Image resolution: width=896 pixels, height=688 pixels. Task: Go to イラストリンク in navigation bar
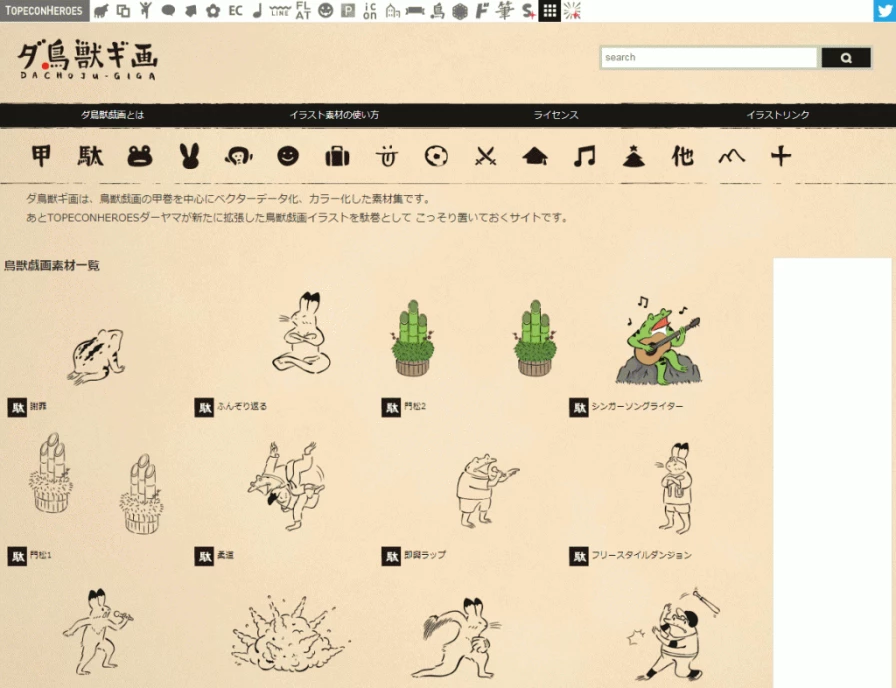[x=777, y=115]
